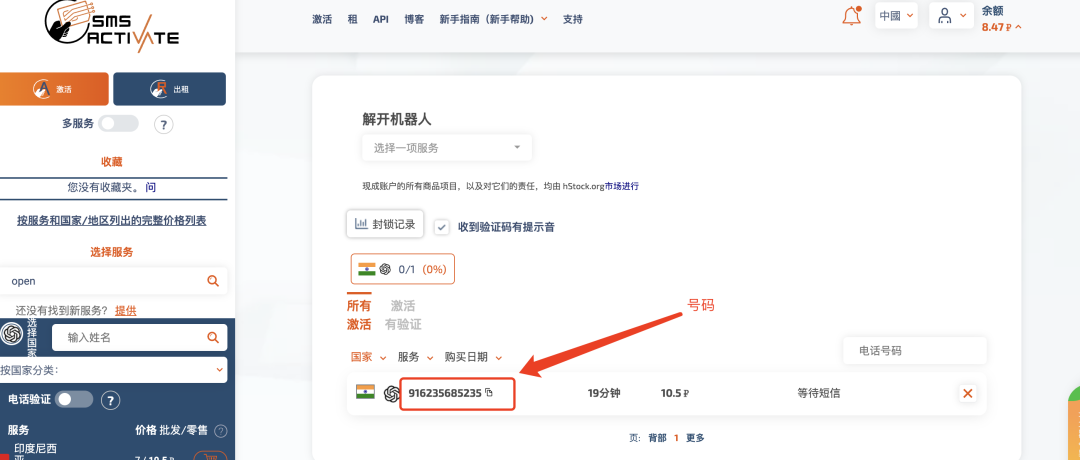Click the India OpenAI 0/1 (0%) badge
Viewport: 1080px width, 460px height.
click(403, 269)
